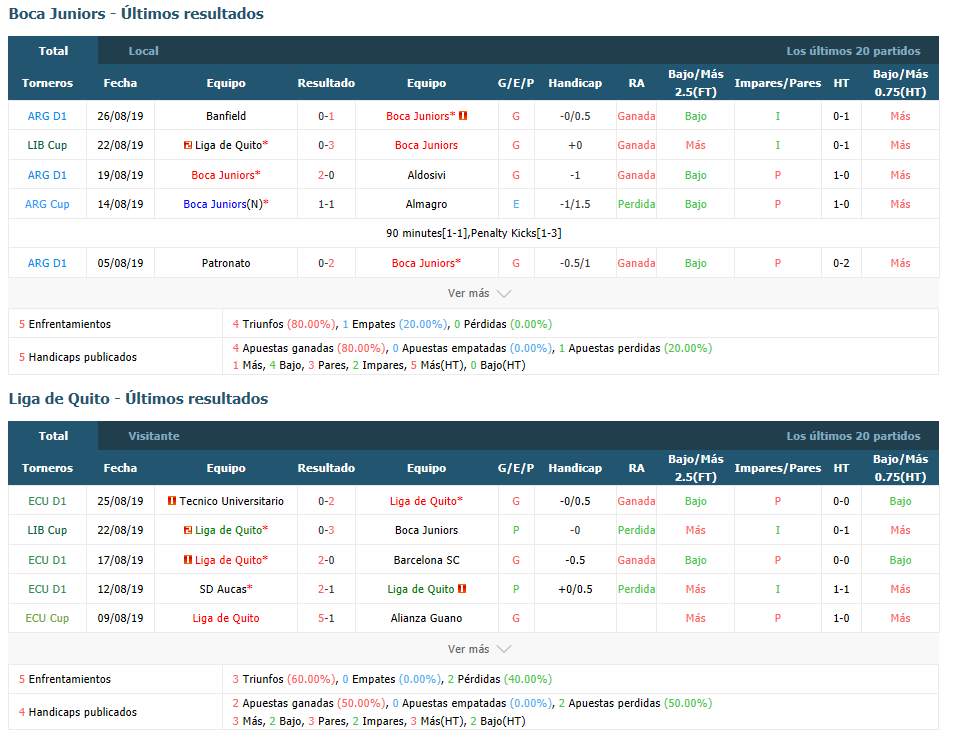Click team name Barcelona SC
This screenshot has width=957, height=738.
(x=426, y=560)
